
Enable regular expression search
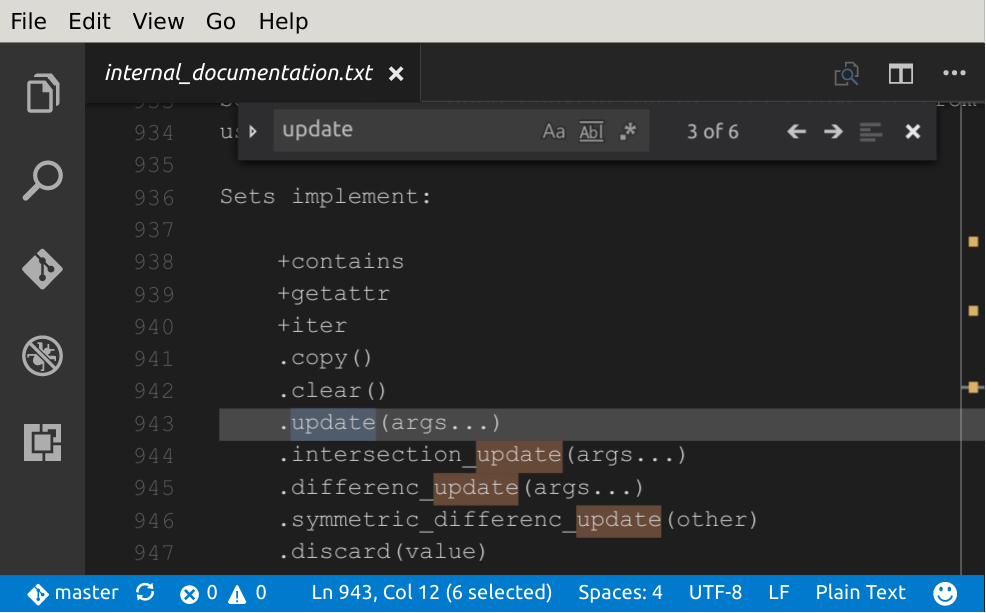click(628, 131)
